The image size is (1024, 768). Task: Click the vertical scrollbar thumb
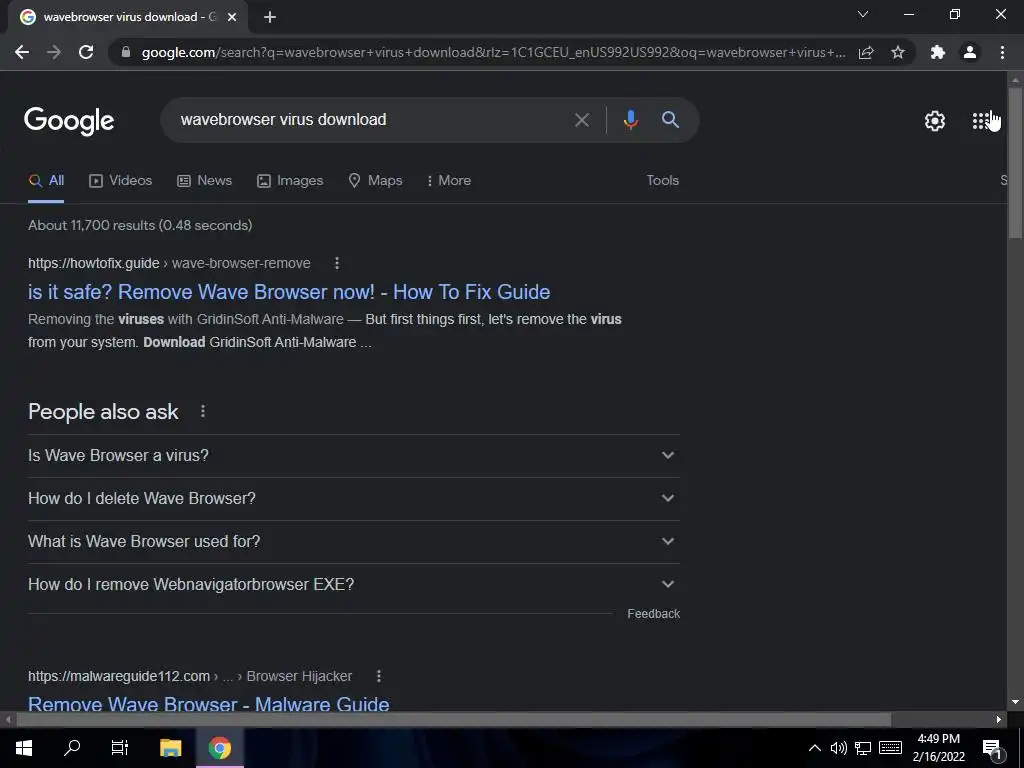coord(1015,162)
